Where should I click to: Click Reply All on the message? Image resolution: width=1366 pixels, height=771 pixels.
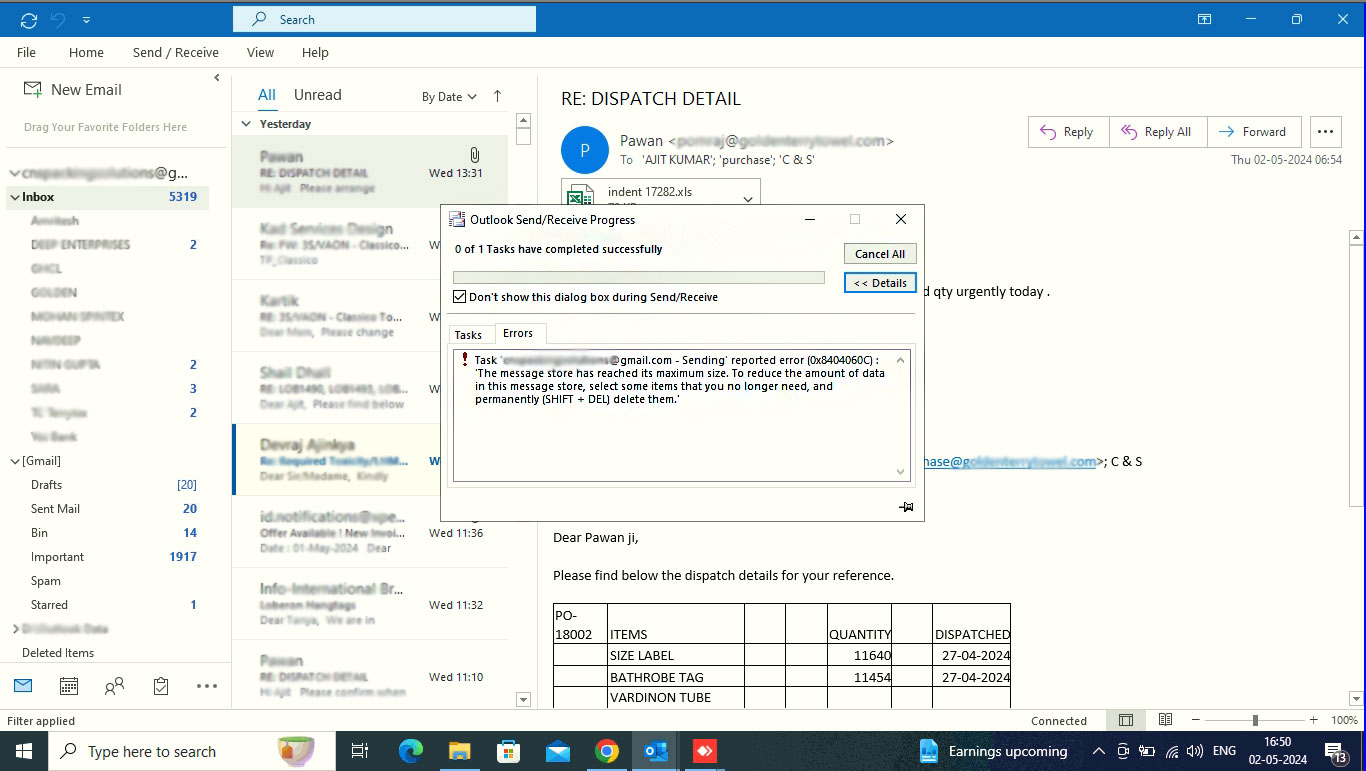point(1157,131)
